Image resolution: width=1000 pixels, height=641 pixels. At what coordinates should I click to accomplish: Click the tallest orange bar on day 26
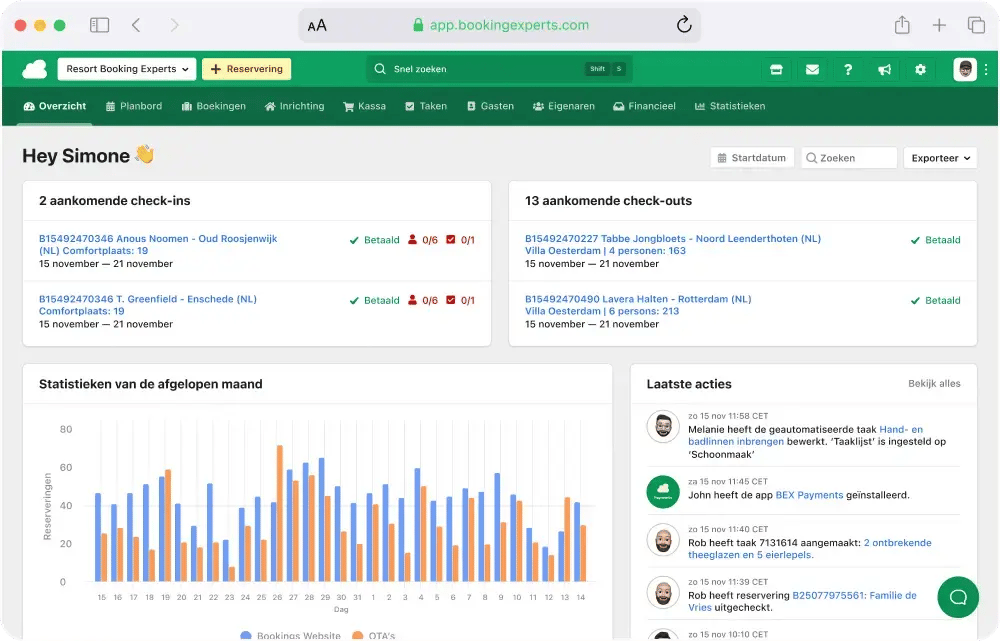point(279,513)
